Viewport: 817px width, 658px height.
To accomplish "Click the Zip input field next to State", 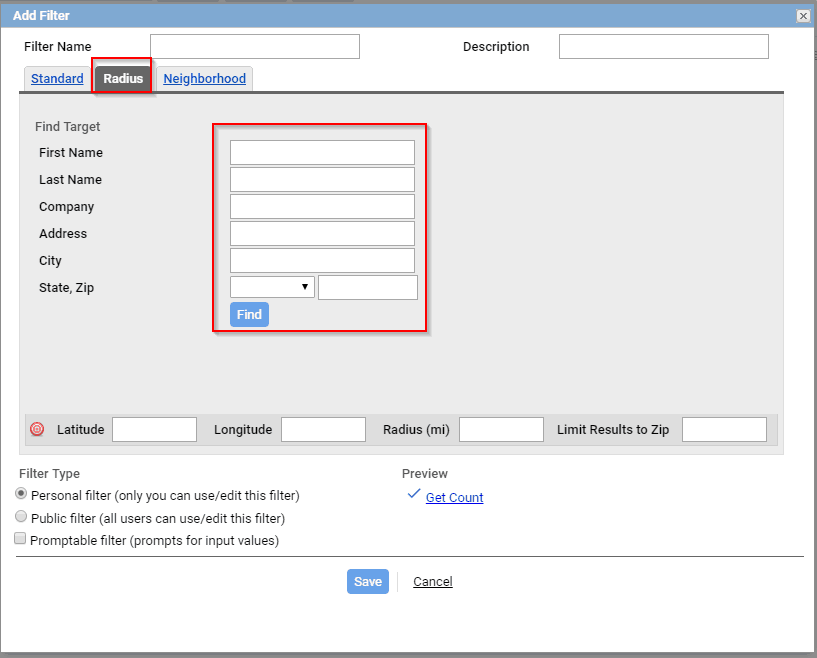I will (x=368, y=288).
